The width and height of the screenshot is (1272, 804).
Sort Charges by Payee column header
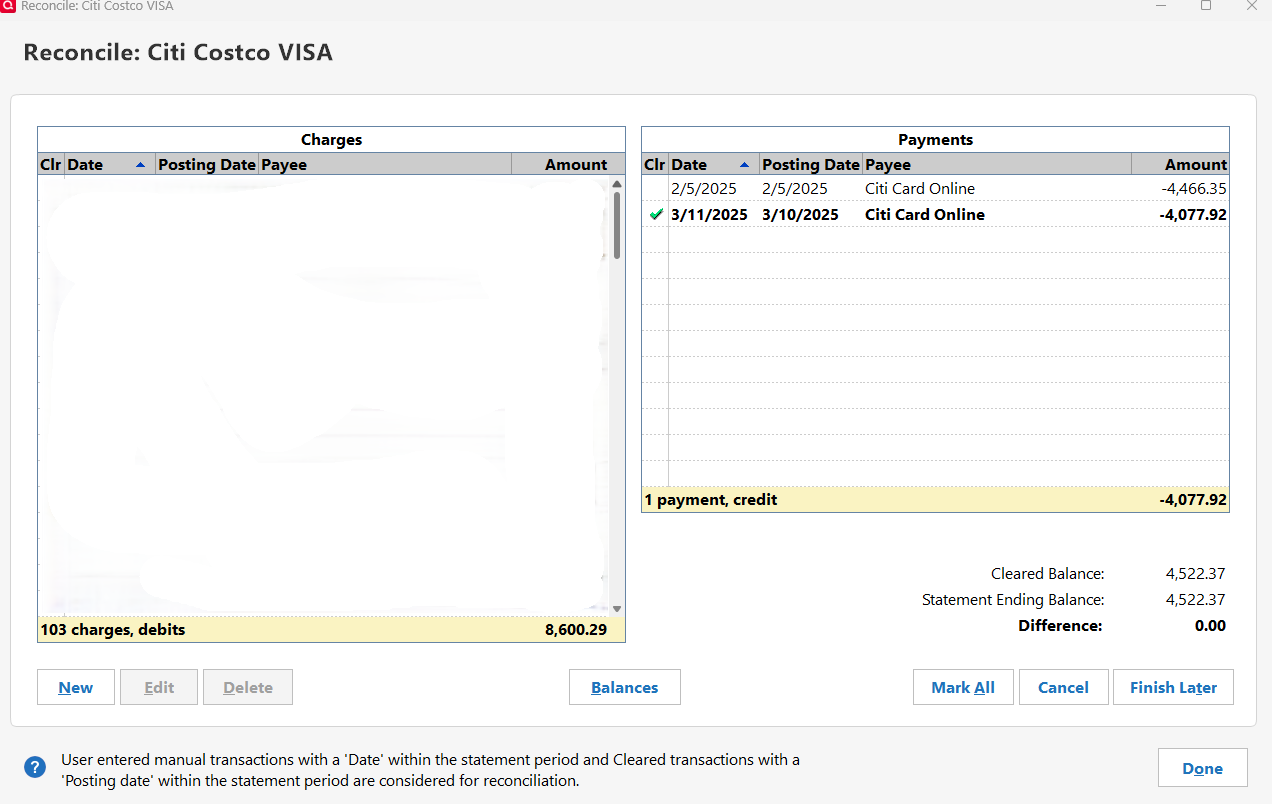385,164
